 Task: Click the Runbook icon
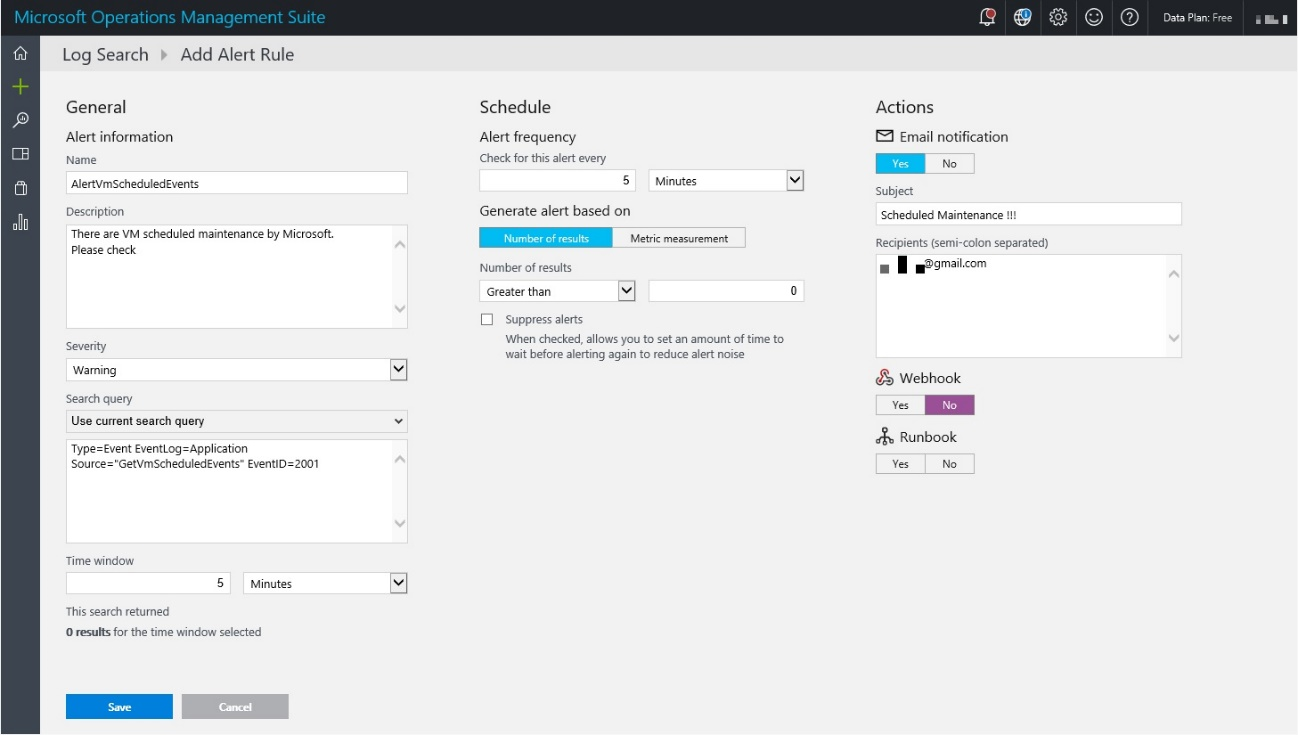(x=884, y=437)
